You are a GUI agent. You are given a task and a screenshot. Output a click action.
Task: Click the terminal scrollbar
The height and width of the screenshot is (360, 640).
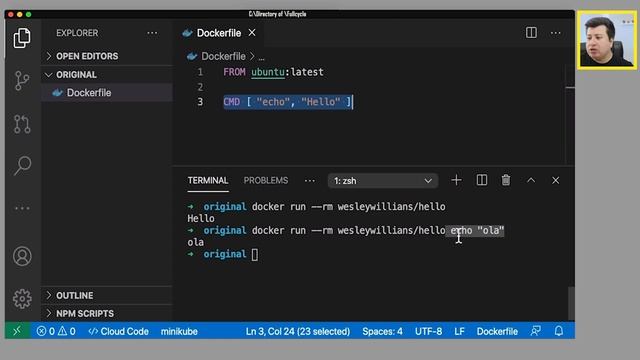coord(571,303)
